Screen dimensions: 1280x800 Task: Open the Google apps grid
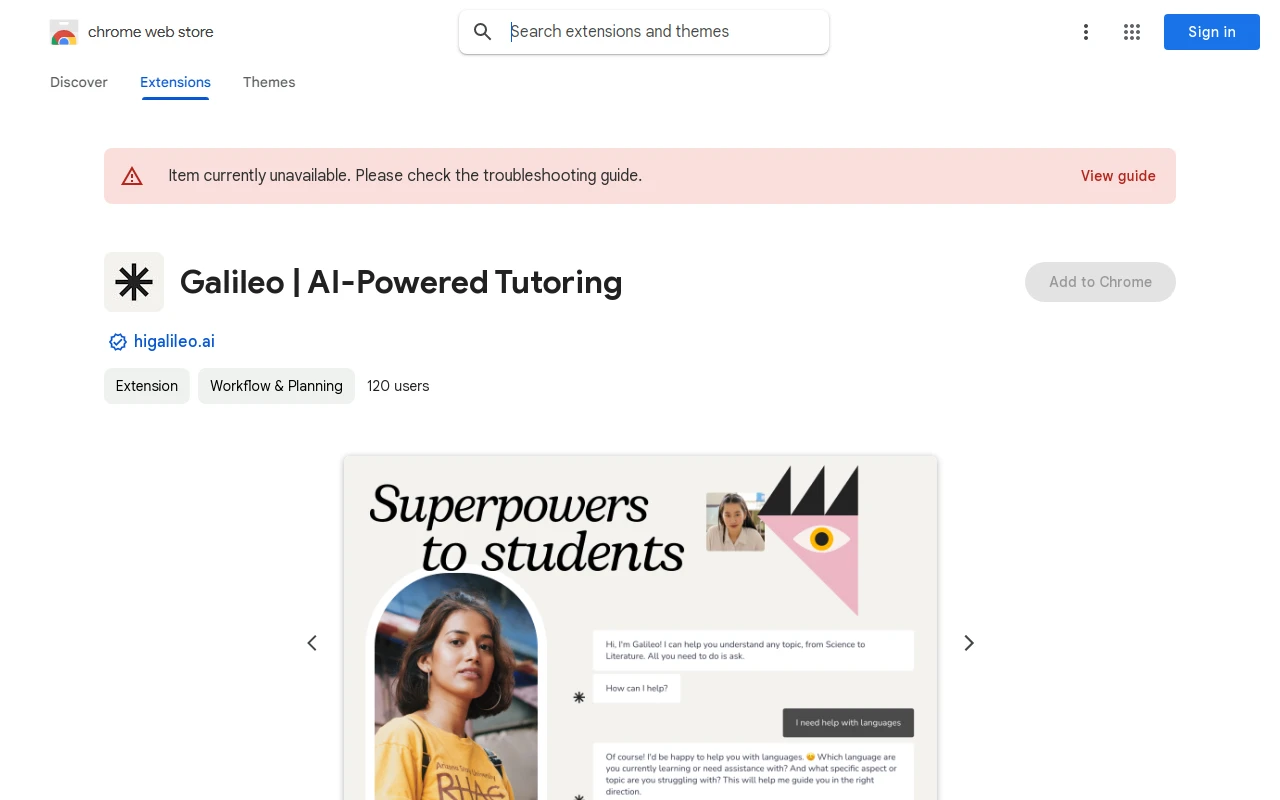(1132, 32)
